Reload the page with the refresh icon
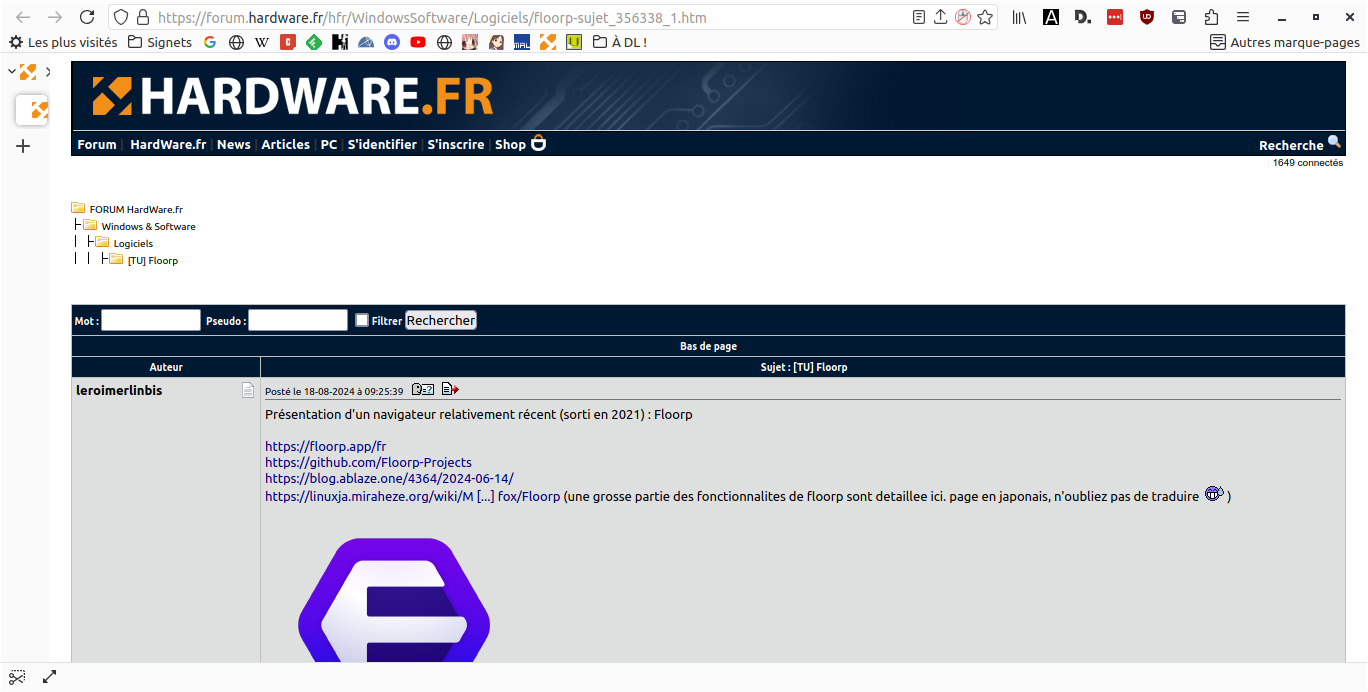 tap(87, 17)
